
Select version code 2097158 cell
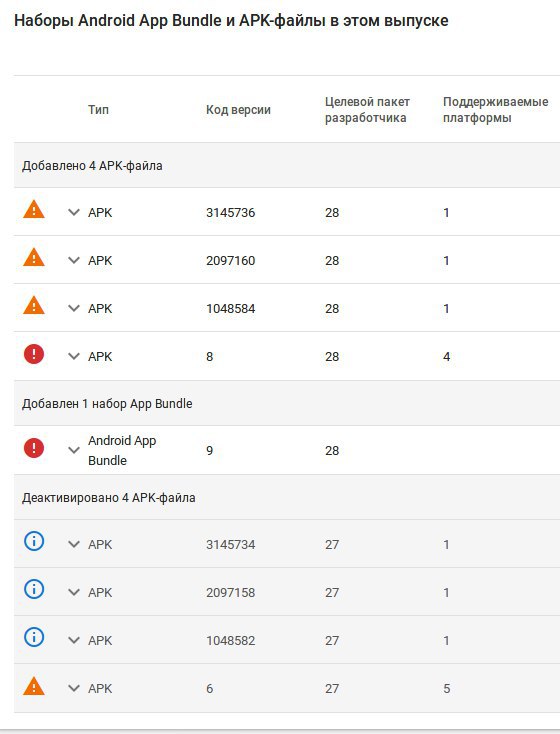[x=230, y=593]
